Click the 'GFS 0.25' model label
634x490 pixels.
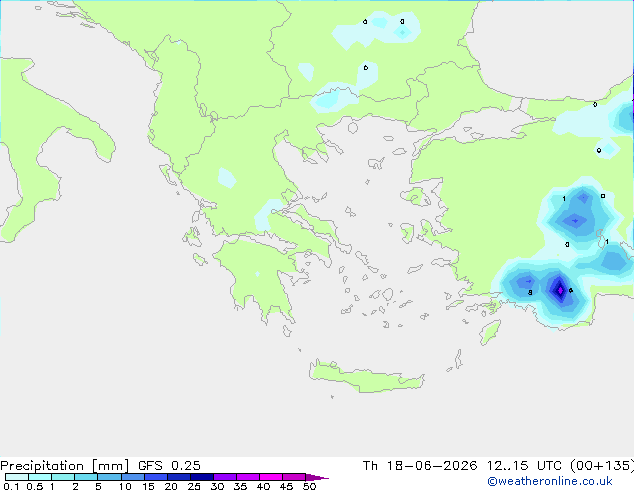click(169, 466)
